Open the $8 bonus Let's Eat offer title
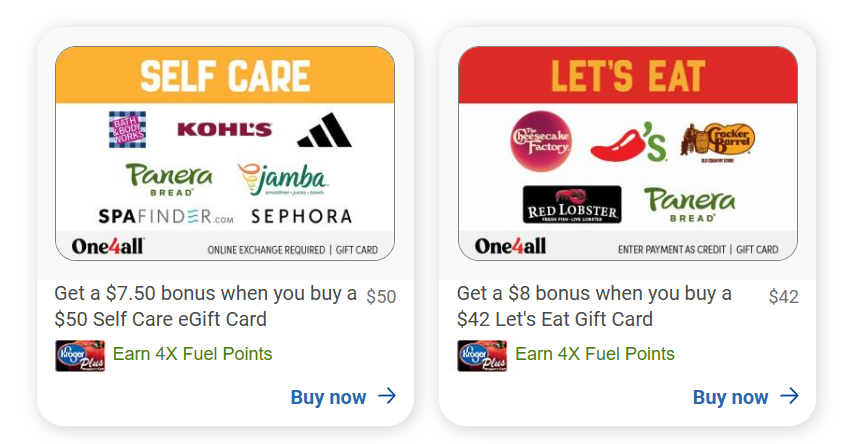Viewport: 863px width, 444px height. pos(594,306)
